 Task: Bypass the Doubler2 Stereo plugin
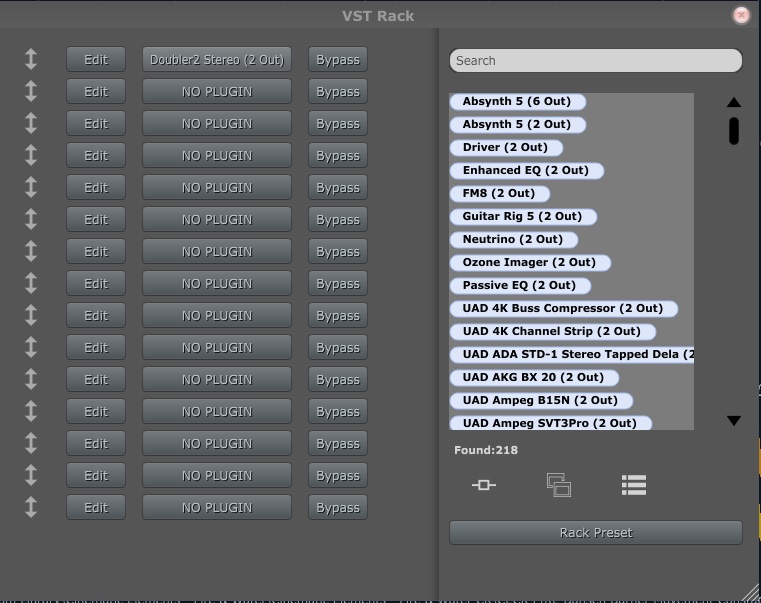pos(338,59)
